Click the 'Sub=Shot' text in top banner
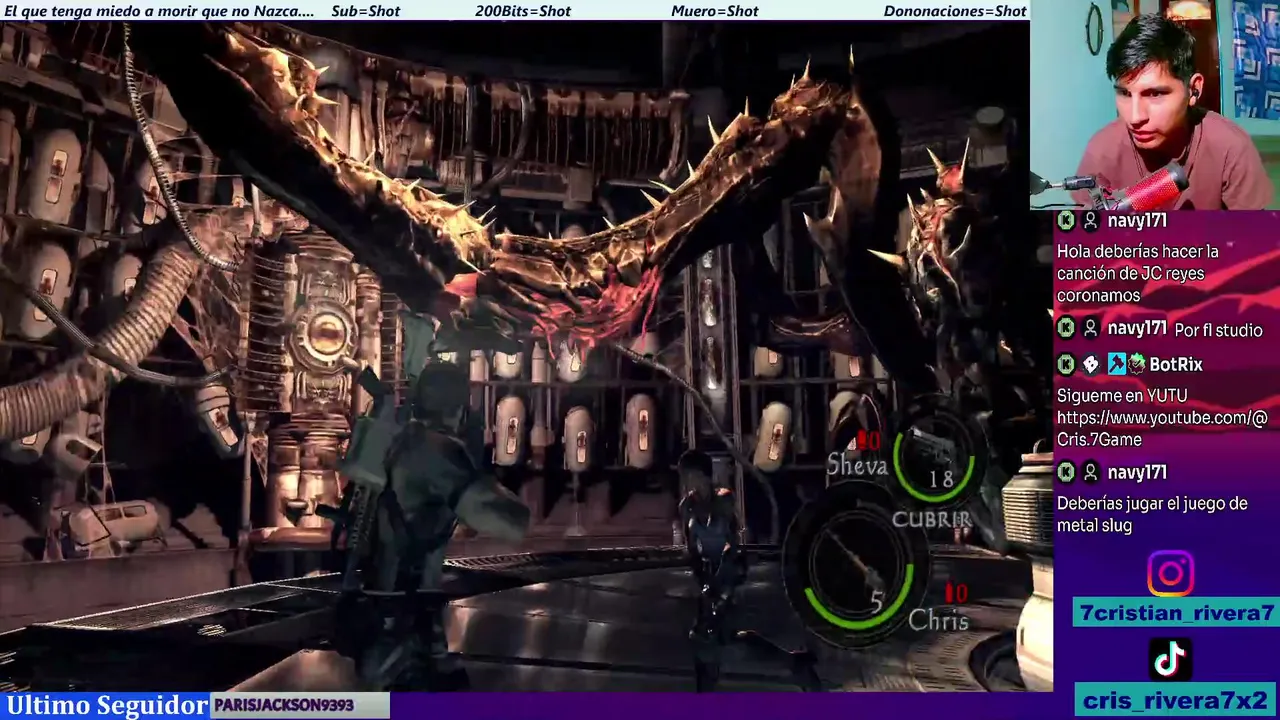The height and width of the screenshot is (720, 1280). click(366, 11)
